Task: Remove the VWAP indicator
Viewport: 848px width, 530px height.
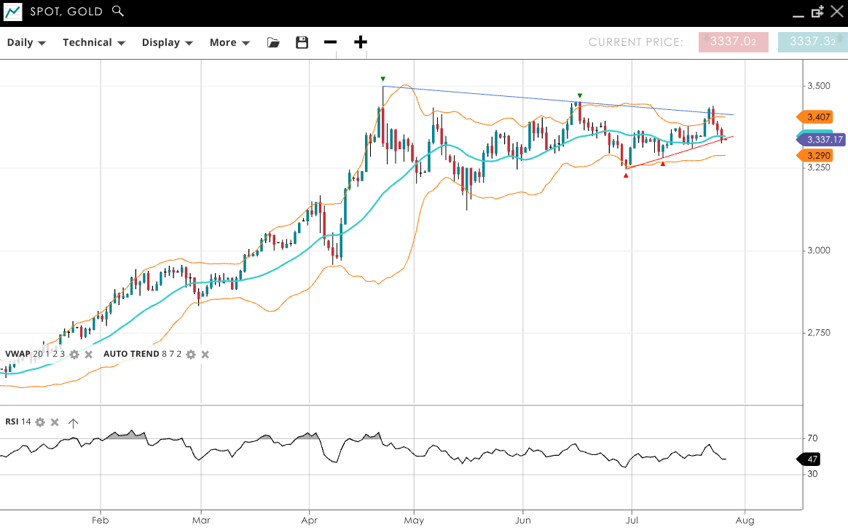Action: tap(88, 354)
